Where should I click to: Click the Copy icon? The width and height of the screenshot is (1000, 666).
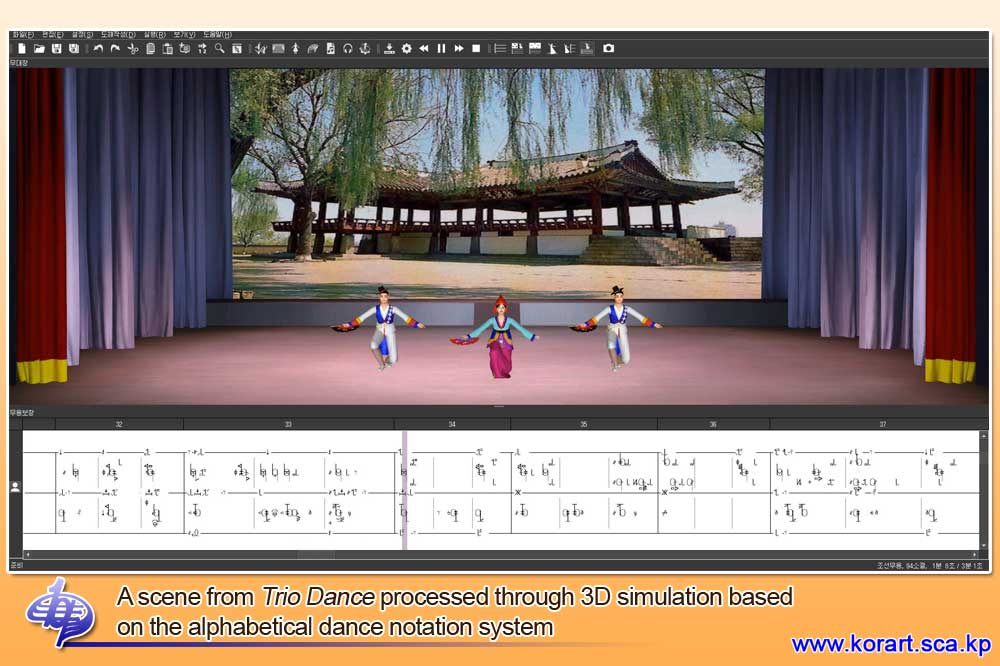pyautogui.click(x=151, y=48)
